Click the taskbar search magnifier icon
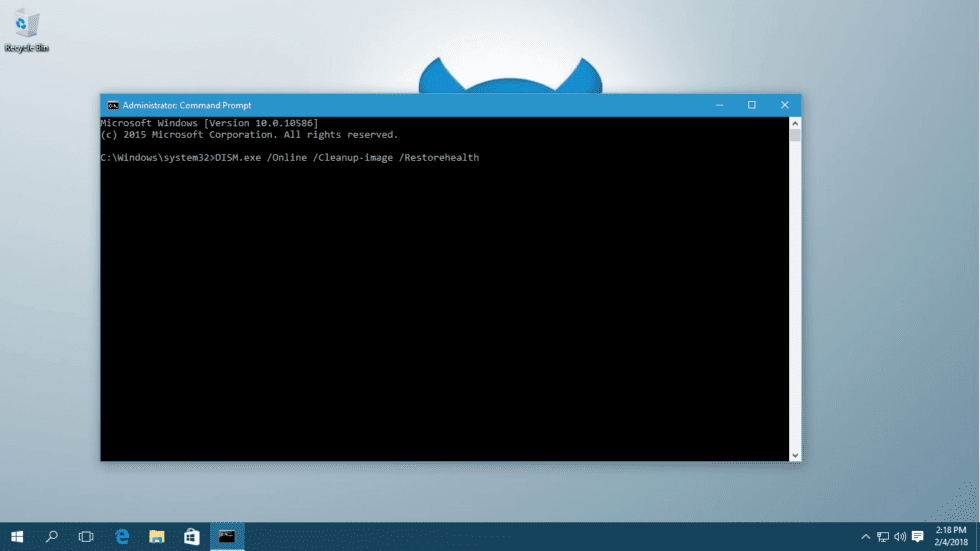This screenshot has width=980, height=551. pos(52,537)
